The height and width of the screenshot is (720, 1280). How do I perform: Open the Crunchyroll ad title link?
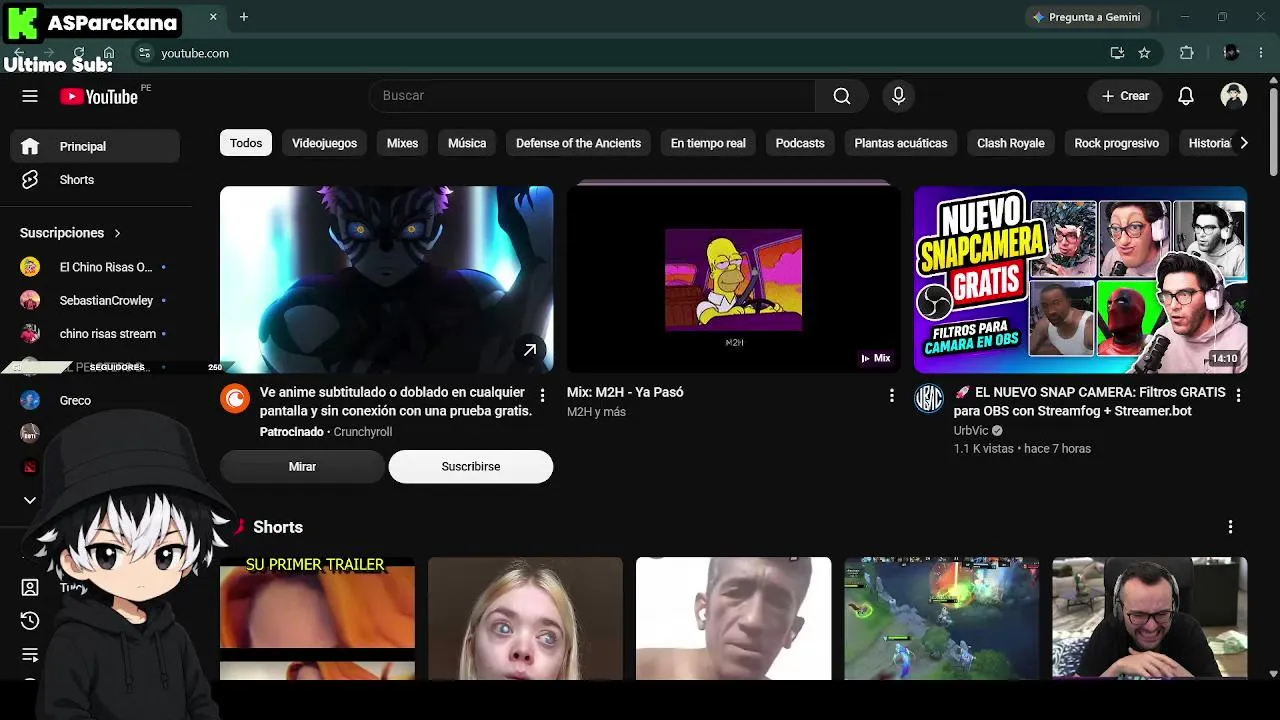(x=396, y=401)
